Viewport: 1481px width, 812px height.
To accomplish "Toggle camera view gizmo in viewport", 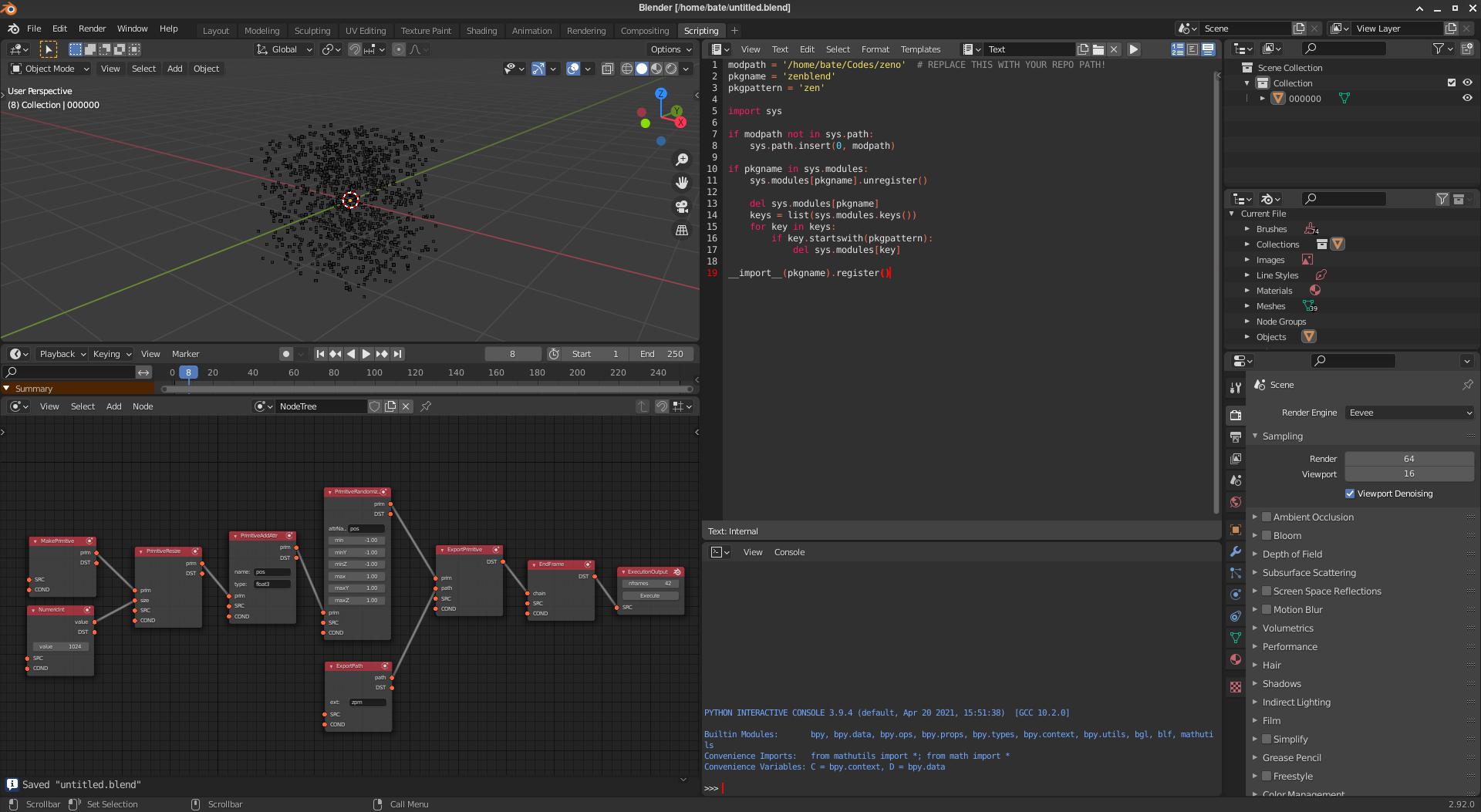I will [x=682, y=207].
